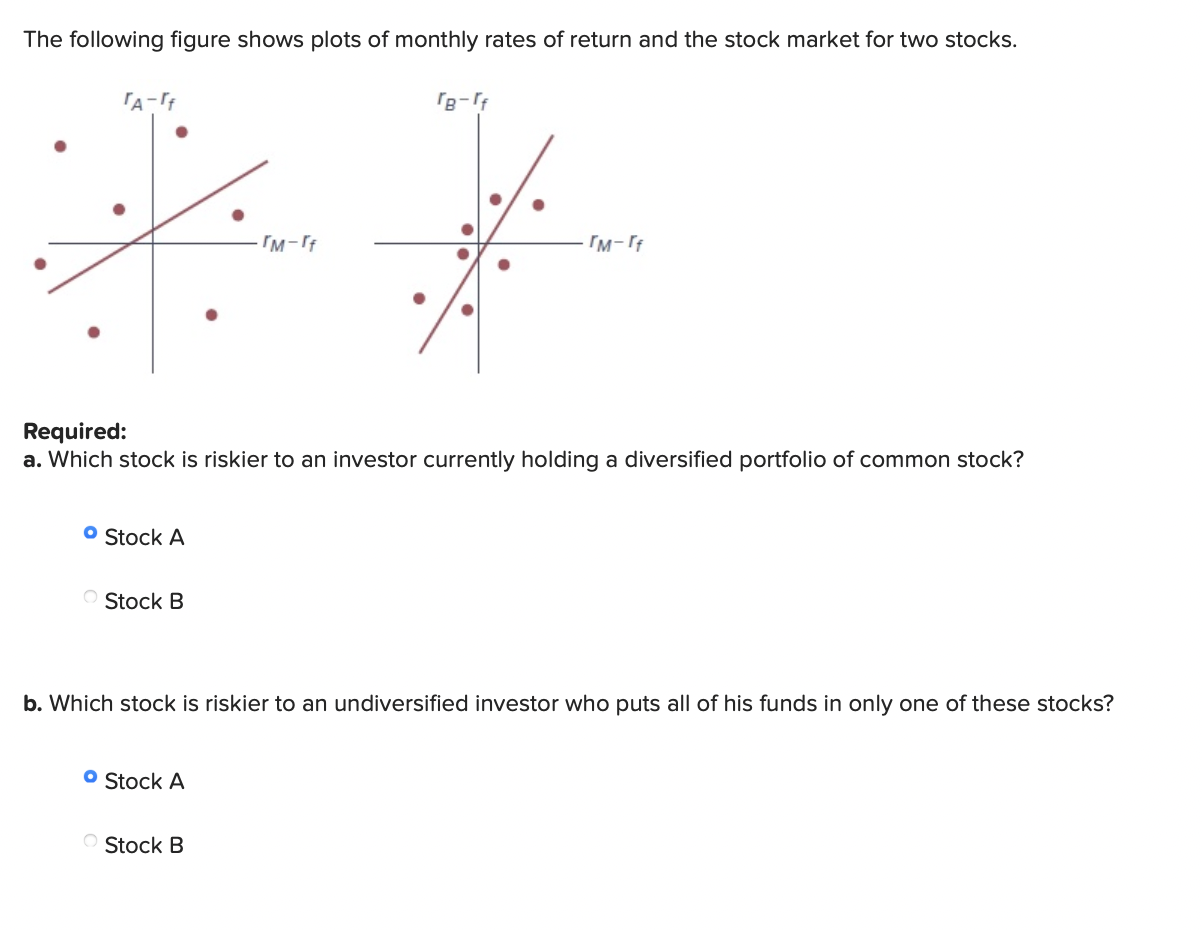Click the rB-rf axis label on right chart
Screen dimensions: 1202x930
(x=462, y=99)
